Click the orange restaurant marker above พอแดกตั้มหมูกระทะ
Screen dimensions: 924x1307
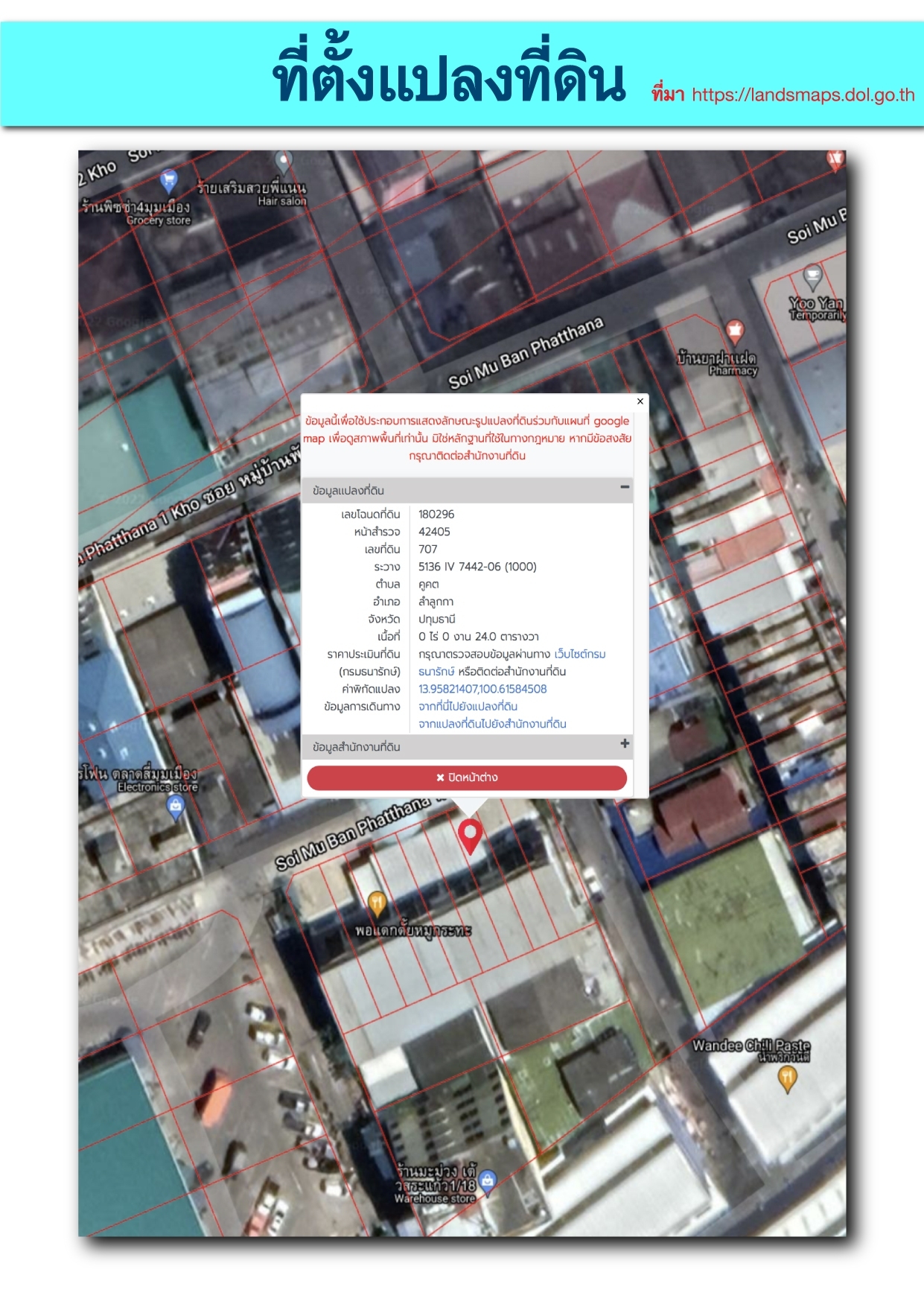click(377, 904)
